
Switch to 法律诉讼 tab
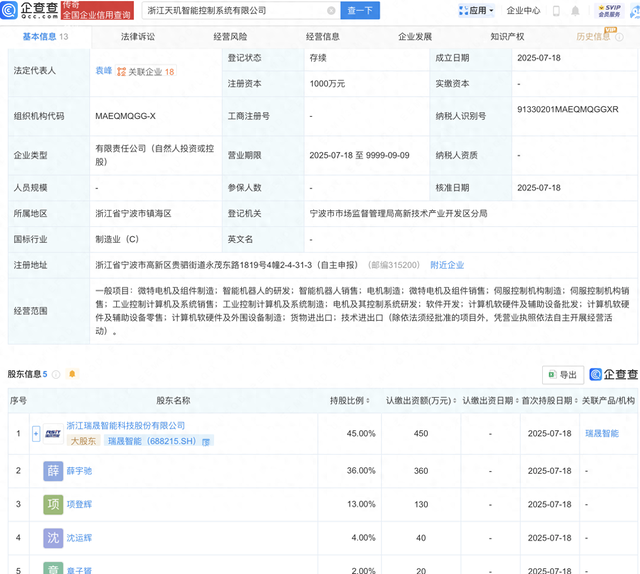(x=138, y=37)
